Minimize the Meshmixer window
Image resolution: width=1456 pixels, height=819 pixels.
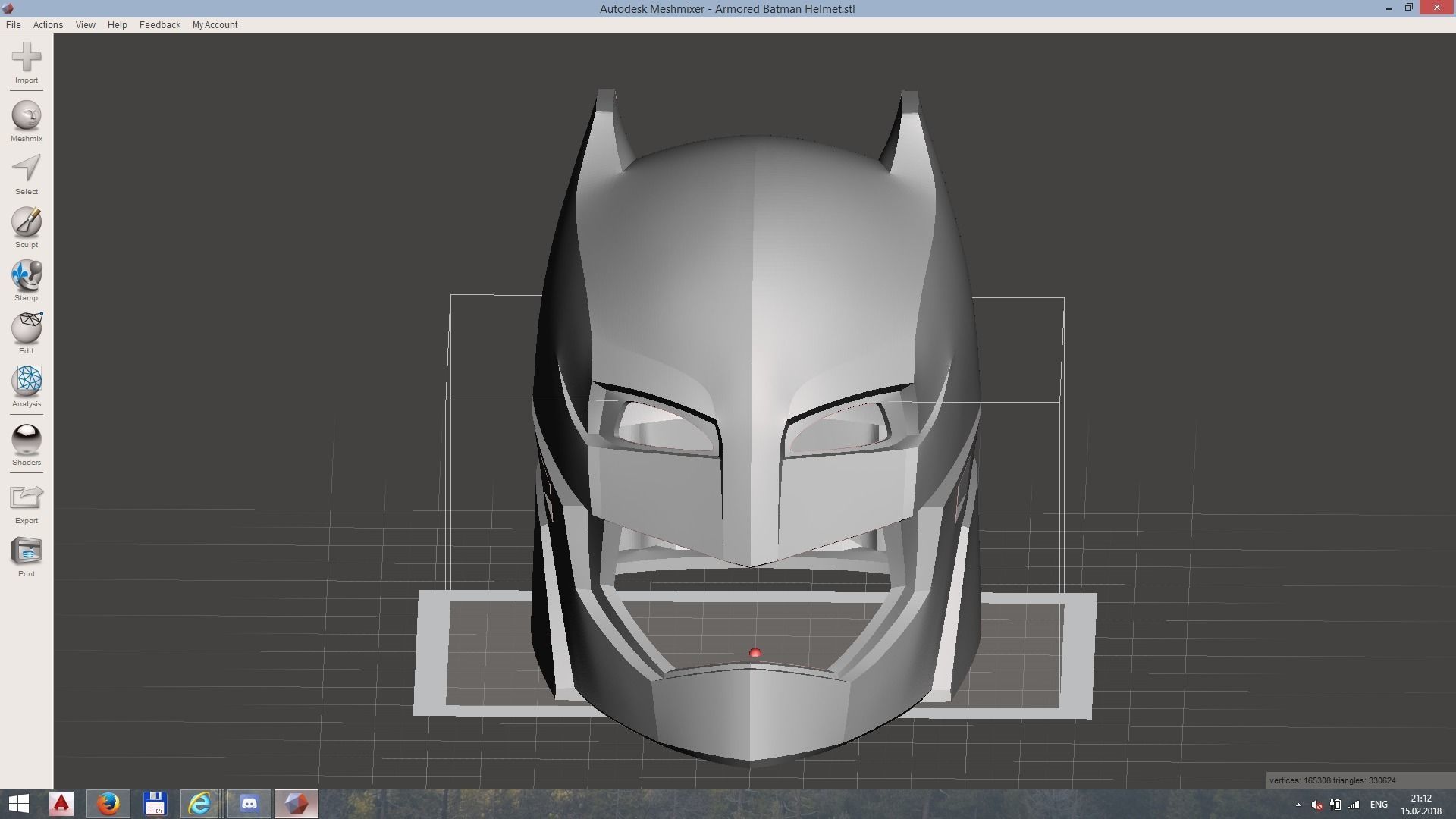point(1389,8)
